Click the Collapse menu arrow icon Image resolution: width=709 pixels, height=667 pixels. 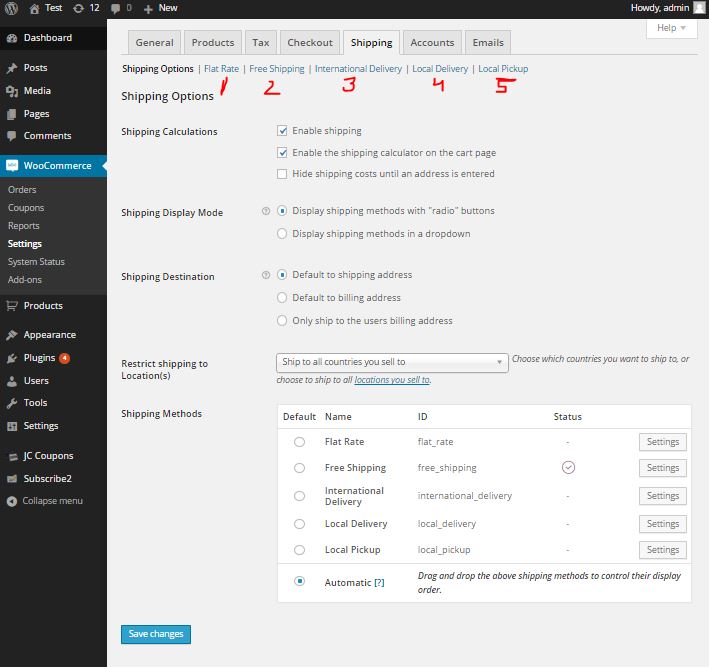11,500
